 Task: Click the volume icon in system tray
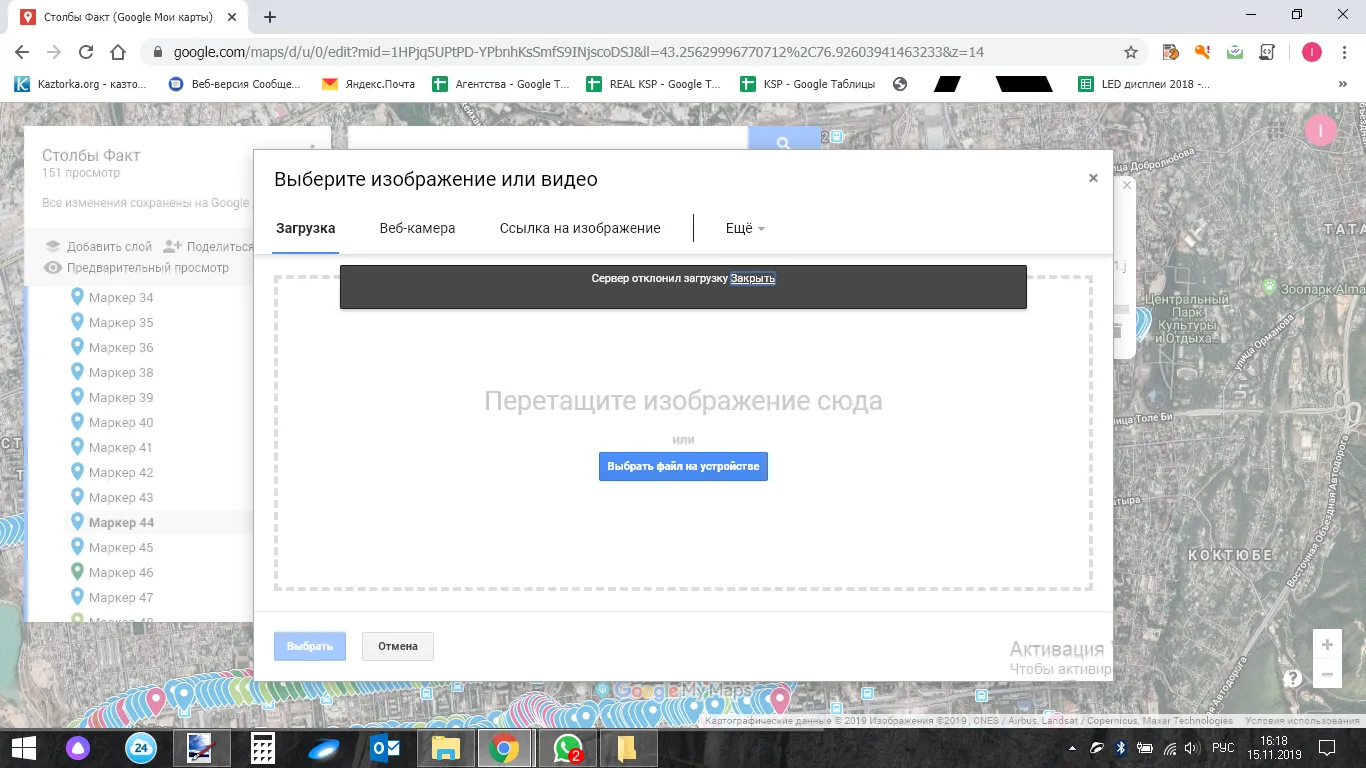point(1190,748)
